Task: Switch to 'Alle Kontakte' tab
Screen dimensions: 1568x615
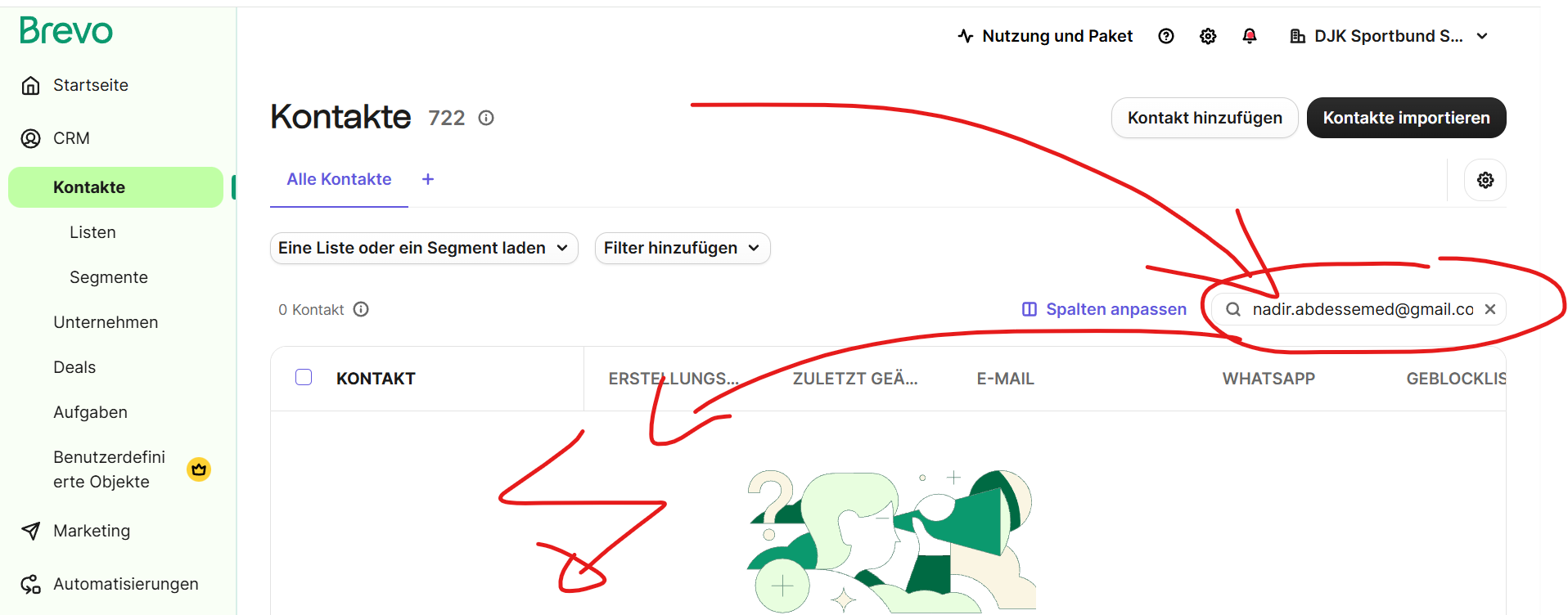Action: (x=339, y=179)
